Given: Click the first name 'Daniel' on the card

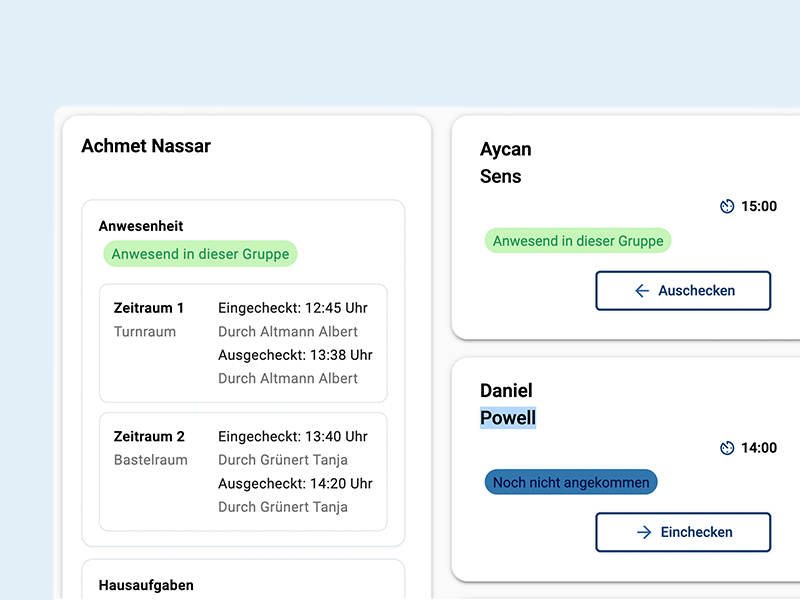Looking at the screenshot, I should (x=506, y=391).
